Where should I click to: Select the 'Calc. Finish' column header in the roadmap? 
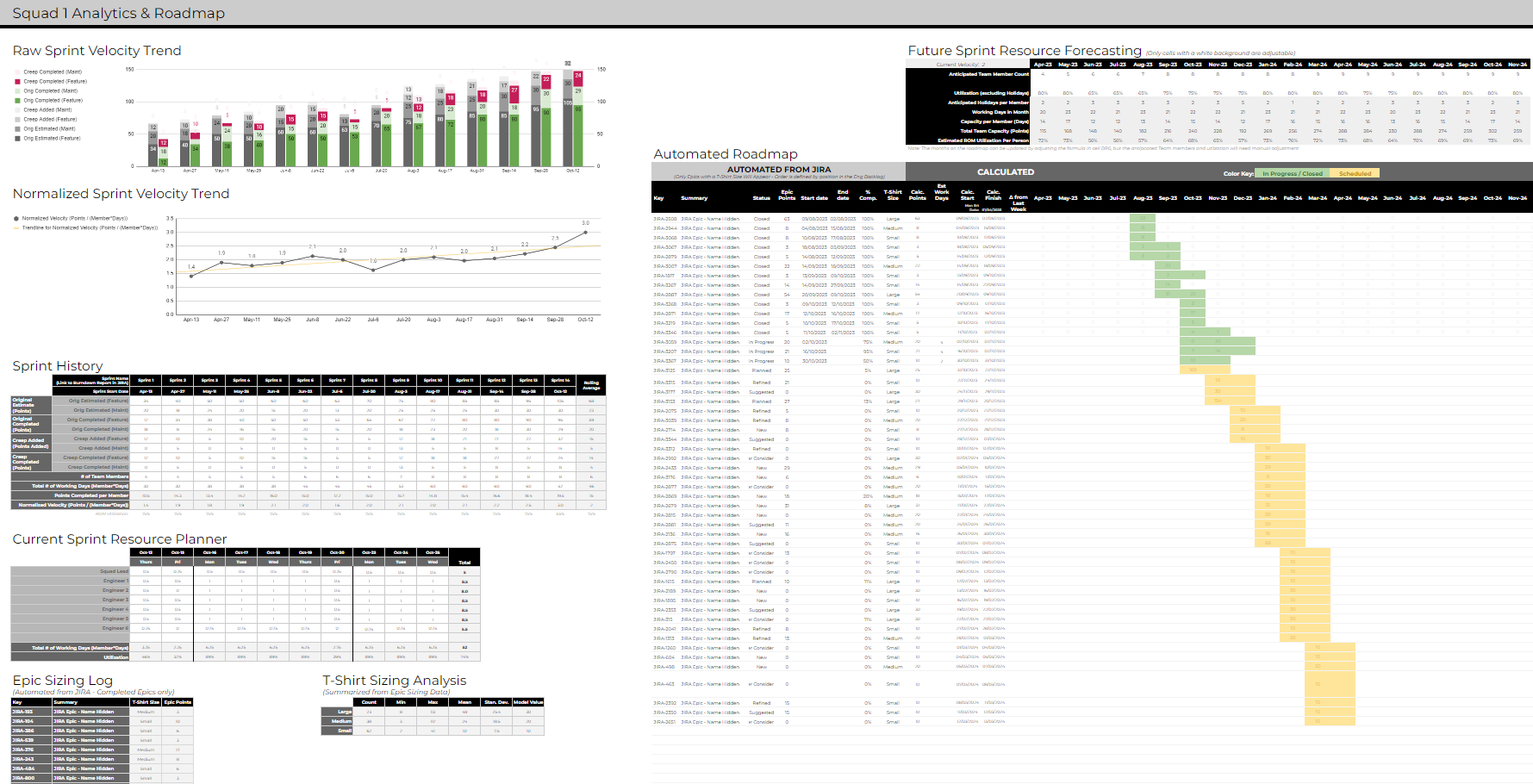994,195
